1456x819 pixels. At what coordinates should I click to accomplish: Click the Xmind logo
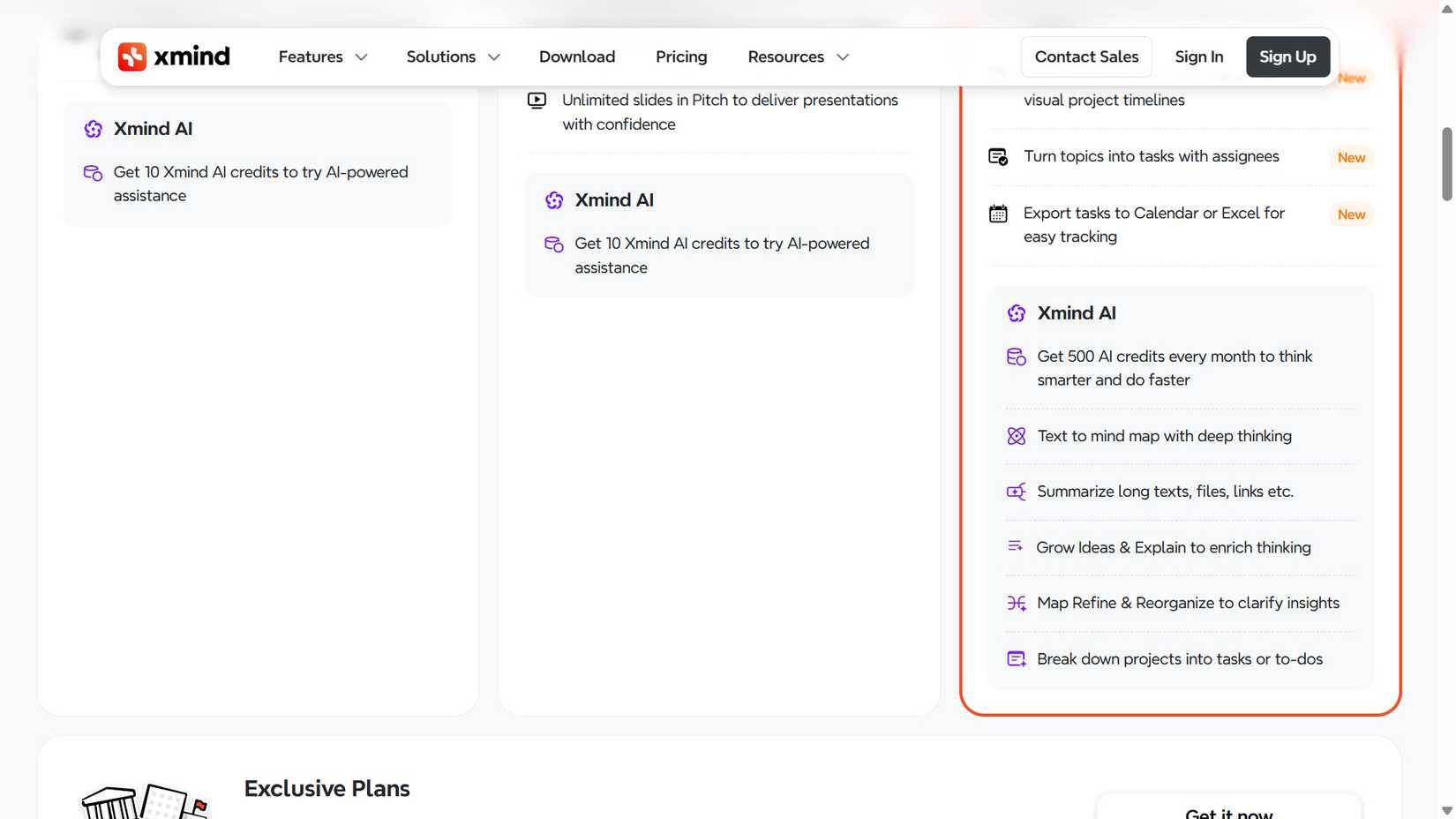click(174, 56)
